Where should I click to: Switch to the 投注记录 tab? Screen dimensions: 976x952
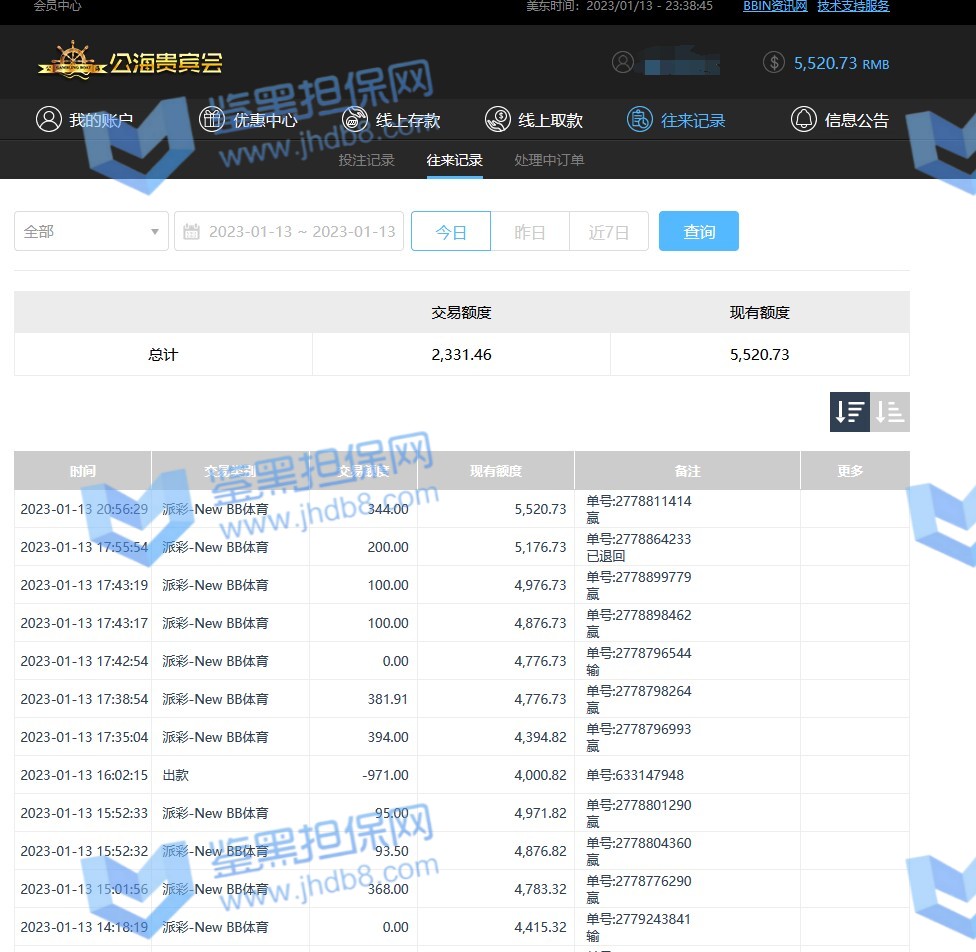coord(366,160)
